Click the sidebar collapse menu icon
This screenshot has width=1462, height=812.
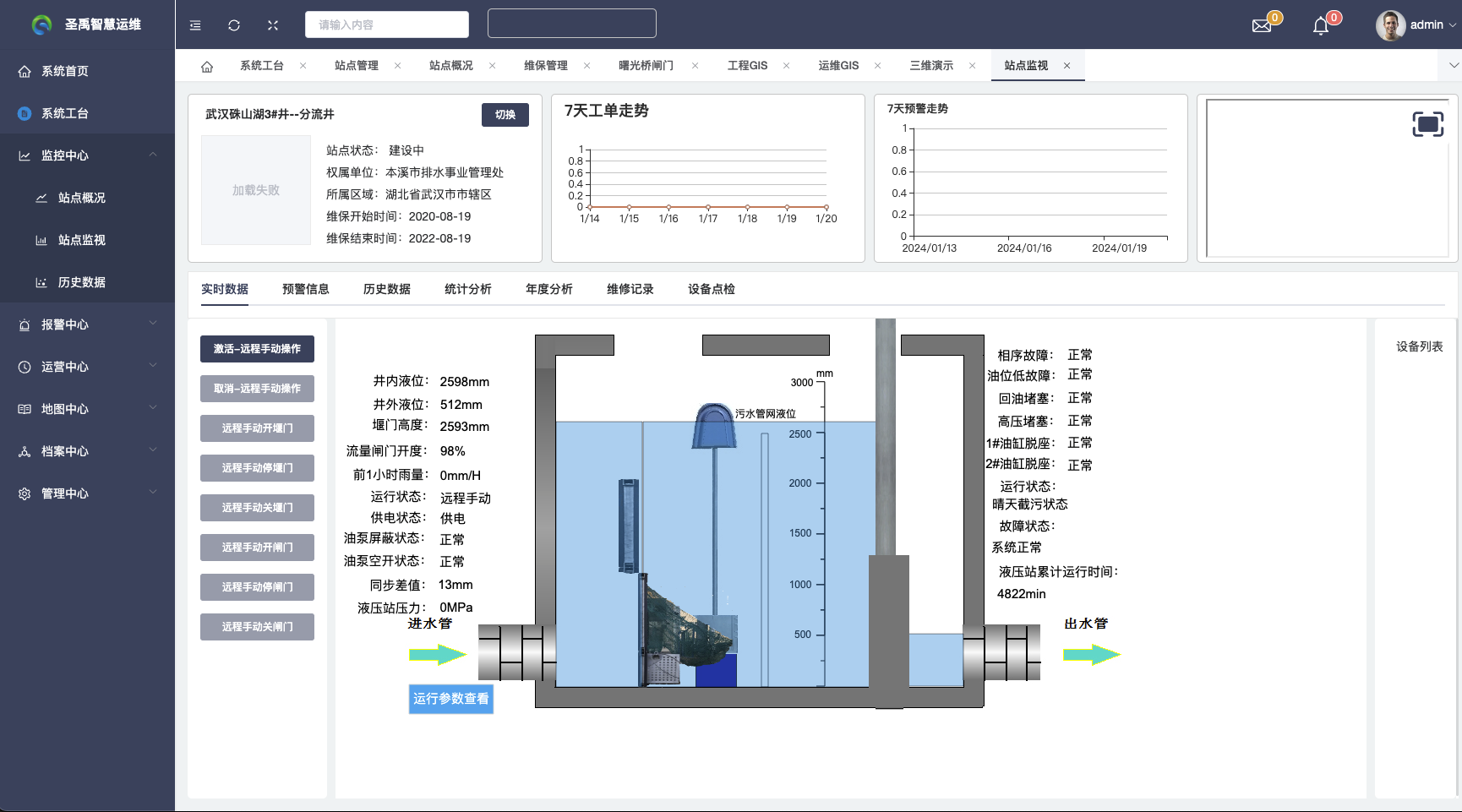pos(195,25)
